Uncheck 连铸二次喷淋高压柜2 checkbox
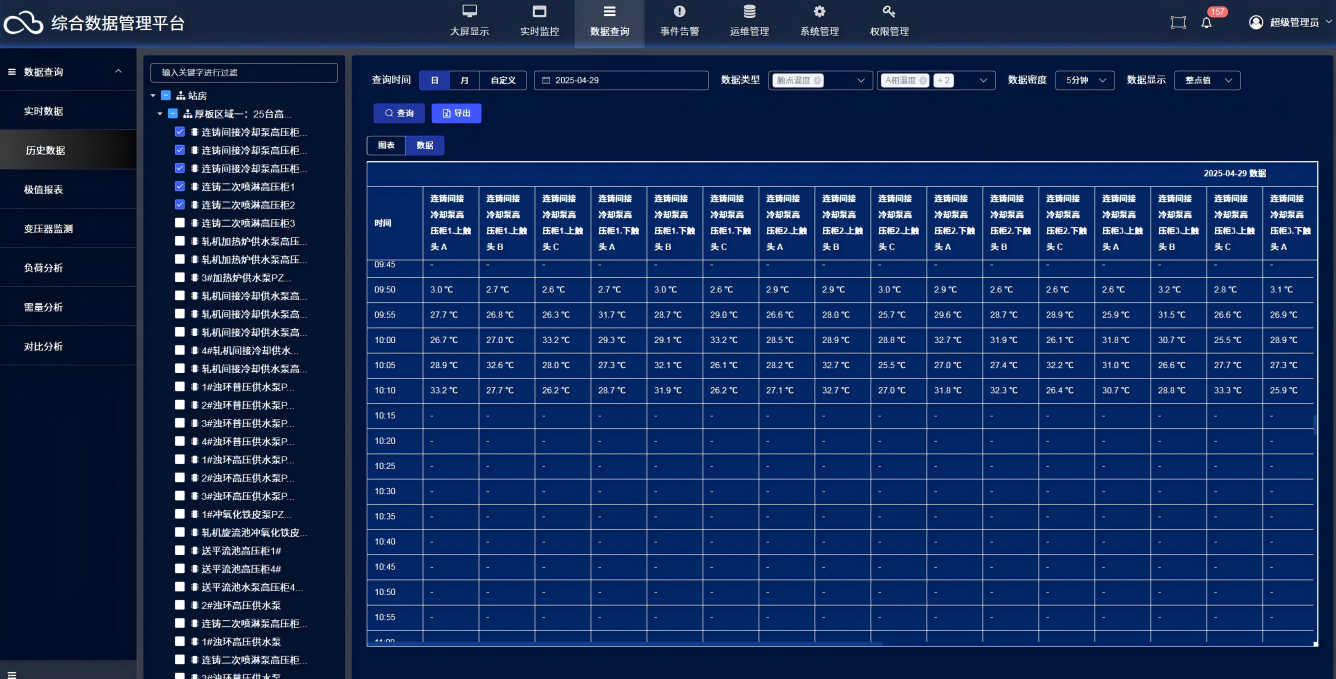Screen dimensions: 1336x679 point(180,204)
